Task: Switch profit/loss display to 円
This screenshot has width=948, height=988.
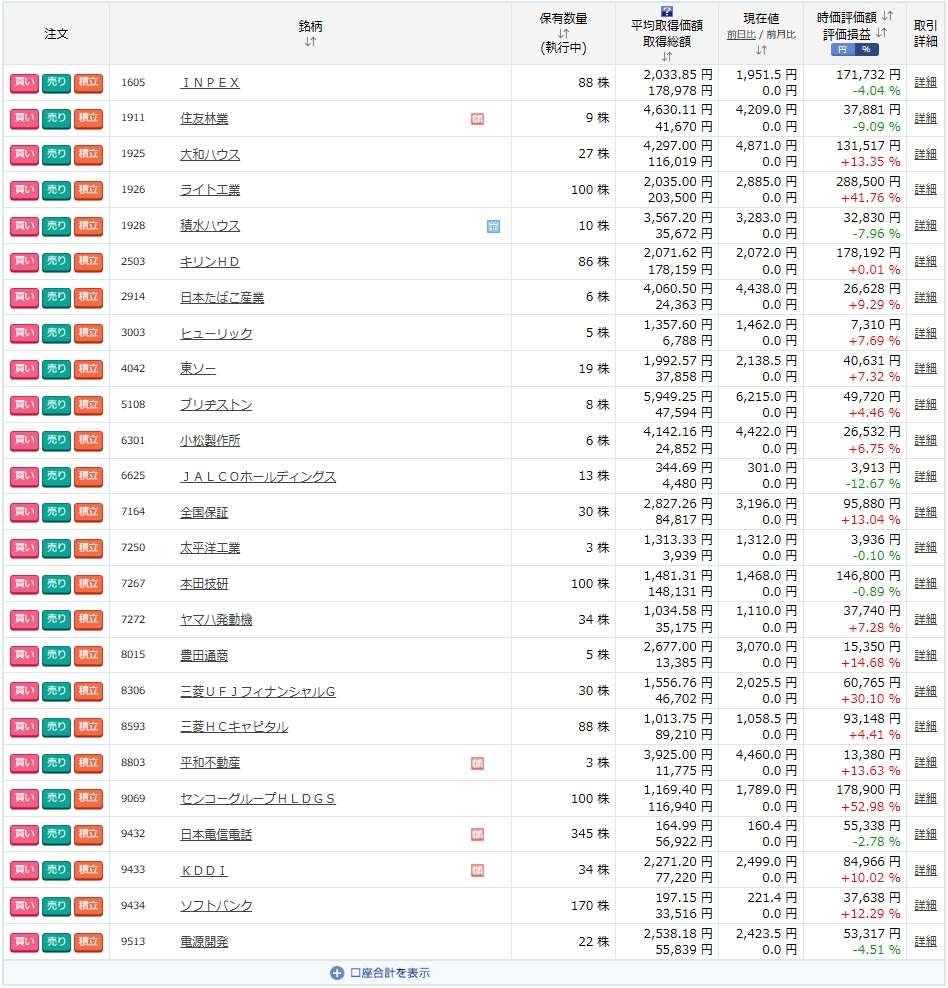Action: tap(842, 49)
